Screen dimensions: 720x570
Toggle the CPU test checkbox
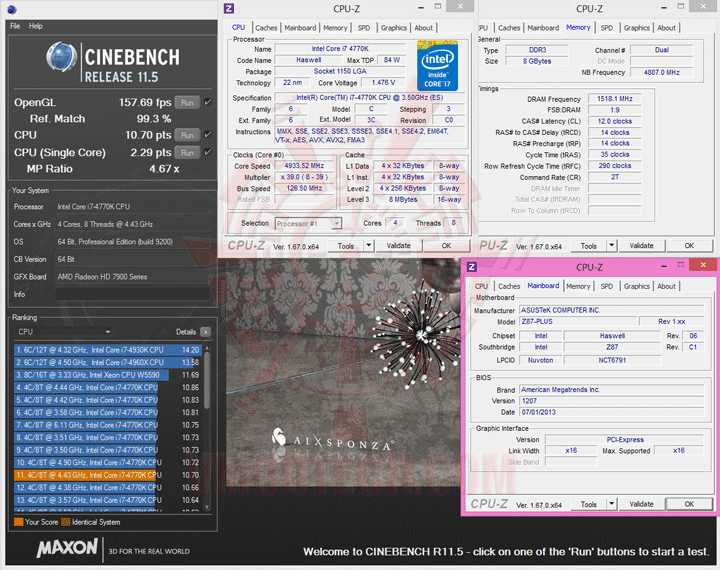tap(208, 135)
